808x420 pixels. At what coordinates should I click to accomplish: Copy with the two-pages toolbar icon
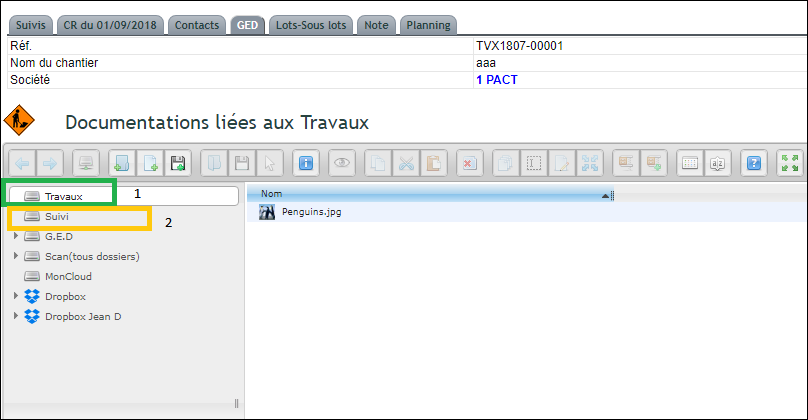coord(378,164)
